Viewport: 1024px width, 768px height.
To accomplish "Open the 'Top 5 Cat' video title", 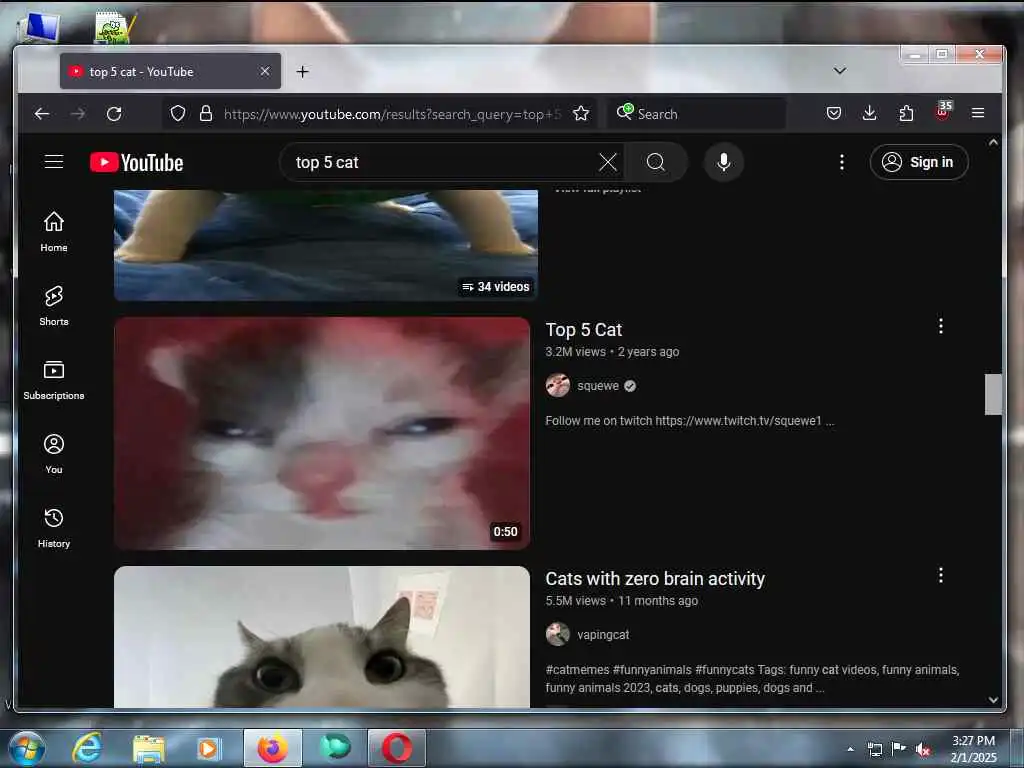I will 584,330.
